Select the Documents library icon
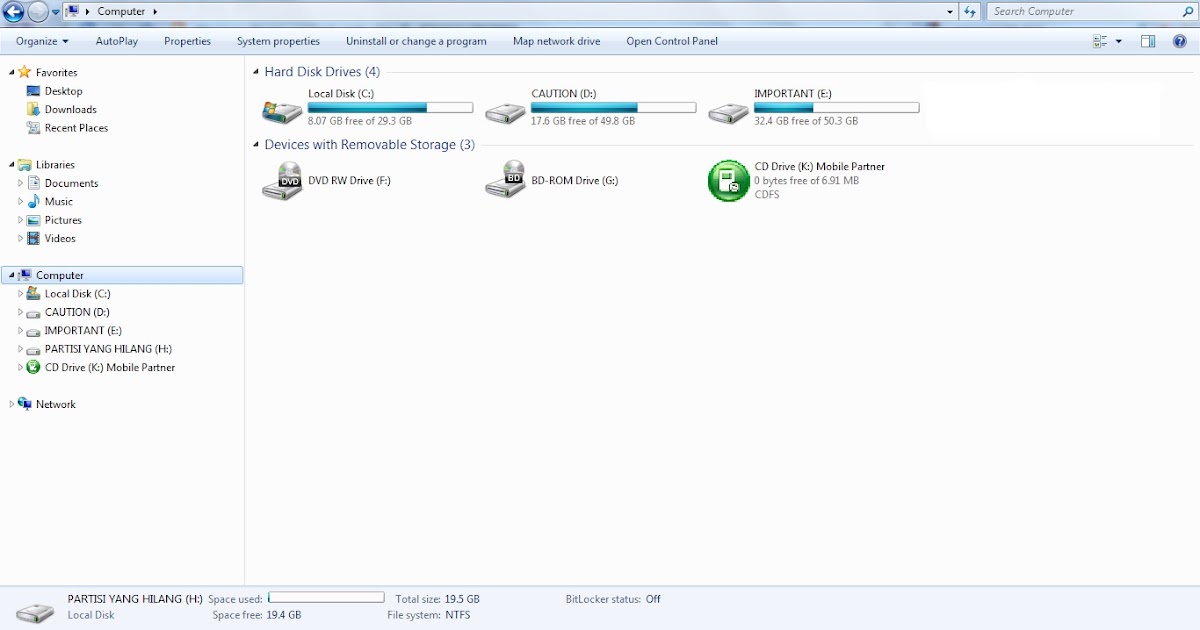The width and height of the screenshot is (1200, 630). tap(34, 183)
